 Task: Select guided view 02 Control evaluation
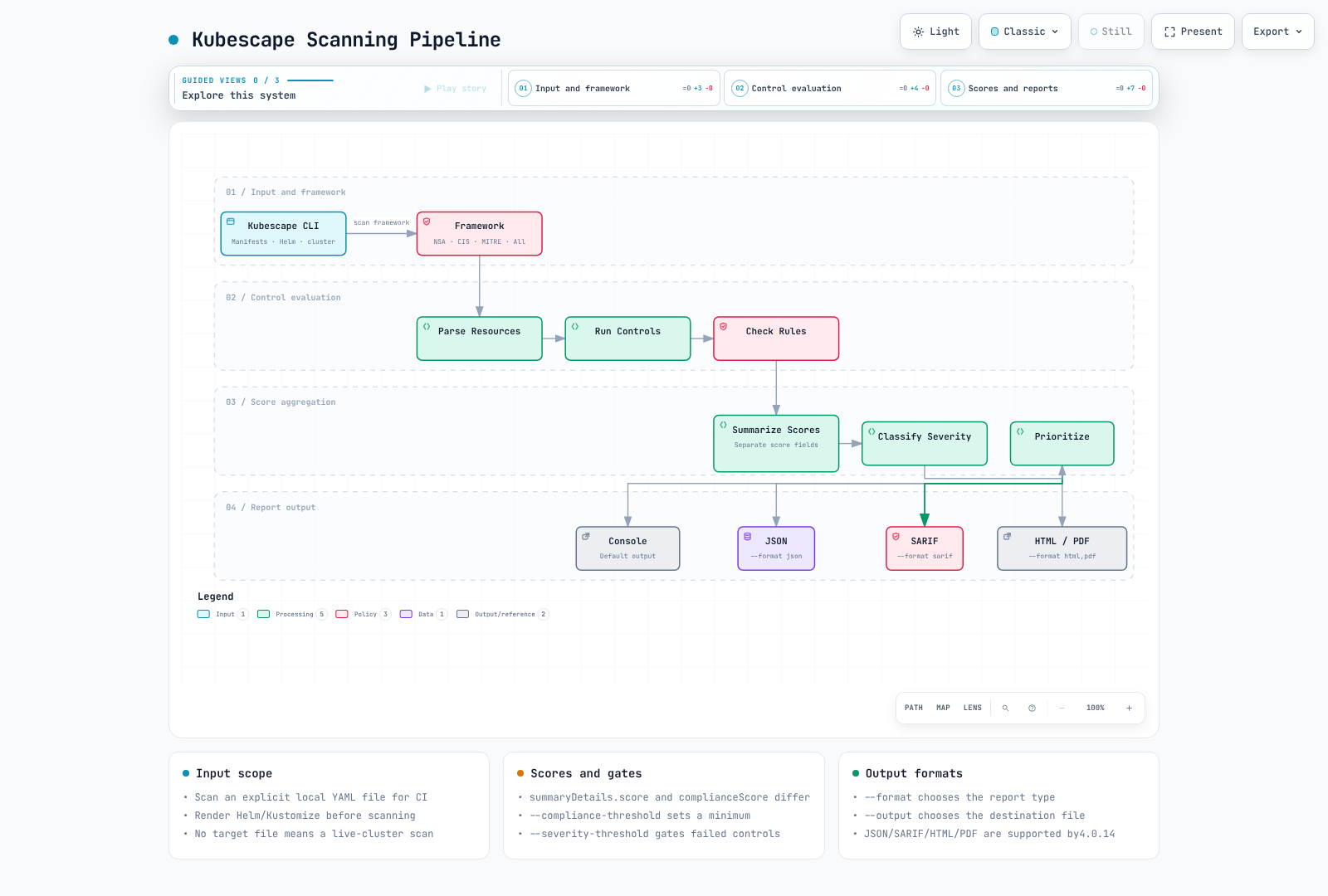(829, 88)
